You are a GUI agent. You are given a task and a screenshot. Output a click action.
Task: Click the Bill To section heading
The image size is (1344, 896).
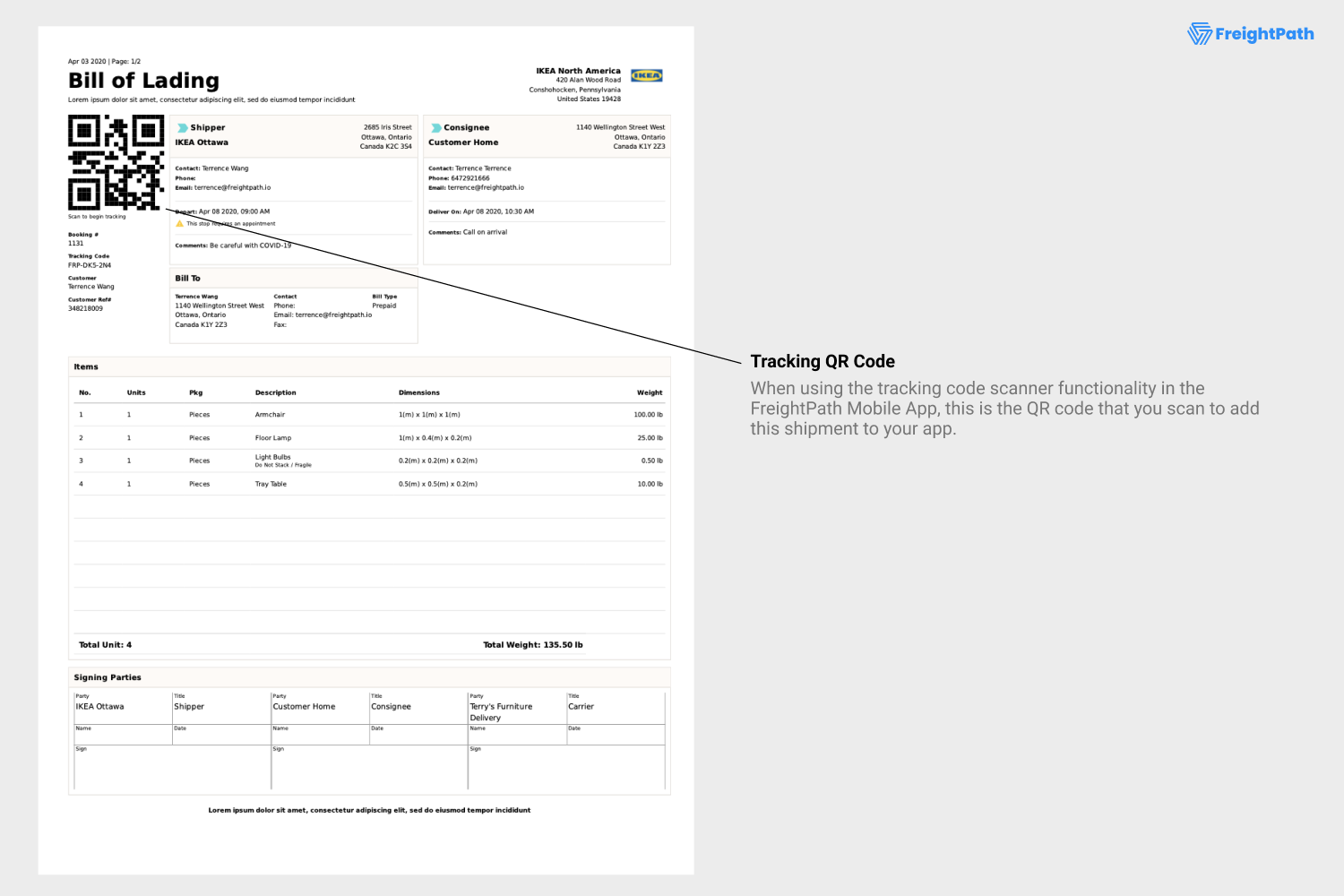point(187,279)
